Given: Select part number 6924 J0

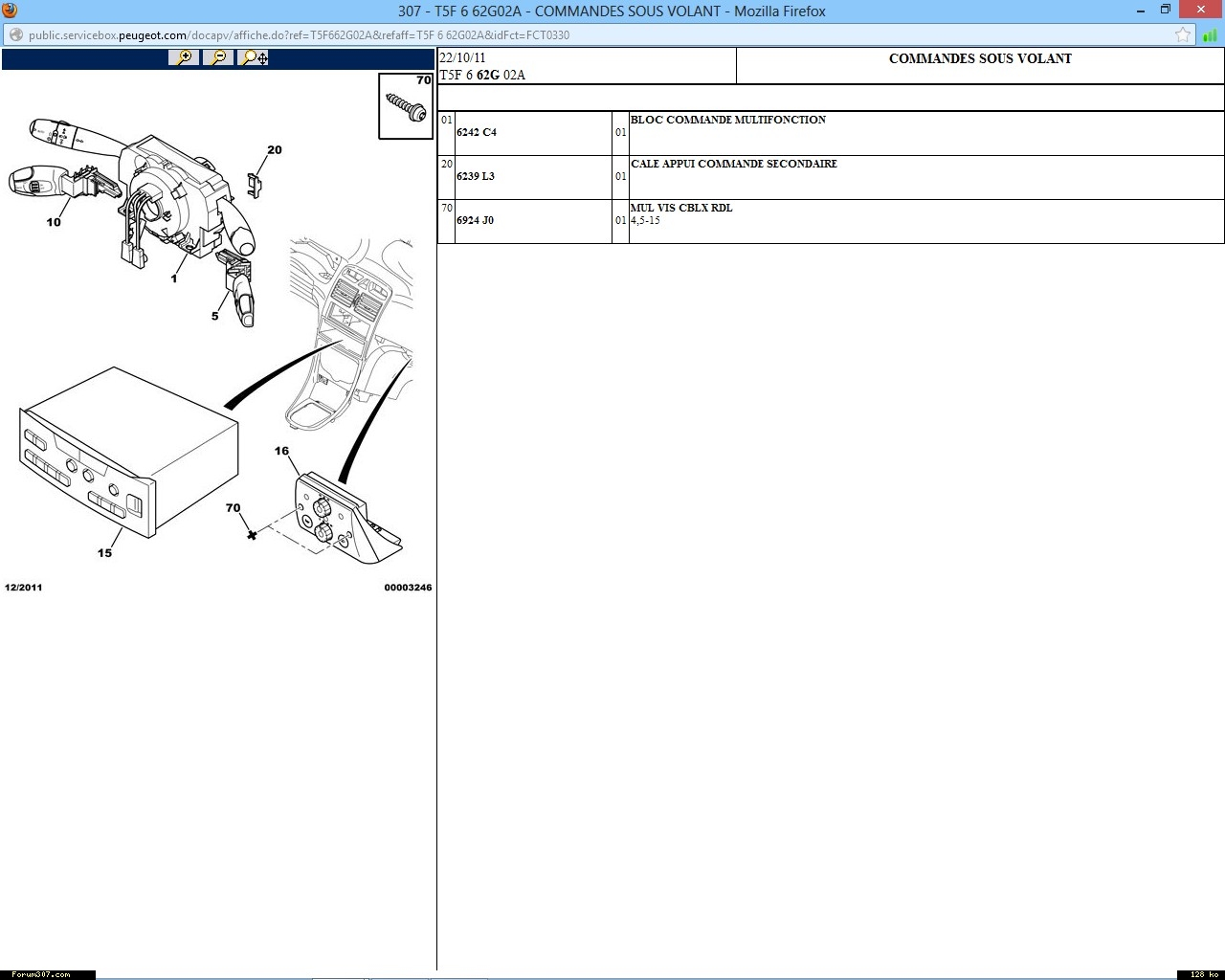Looking at the screenshot, I should coord(475,220).
